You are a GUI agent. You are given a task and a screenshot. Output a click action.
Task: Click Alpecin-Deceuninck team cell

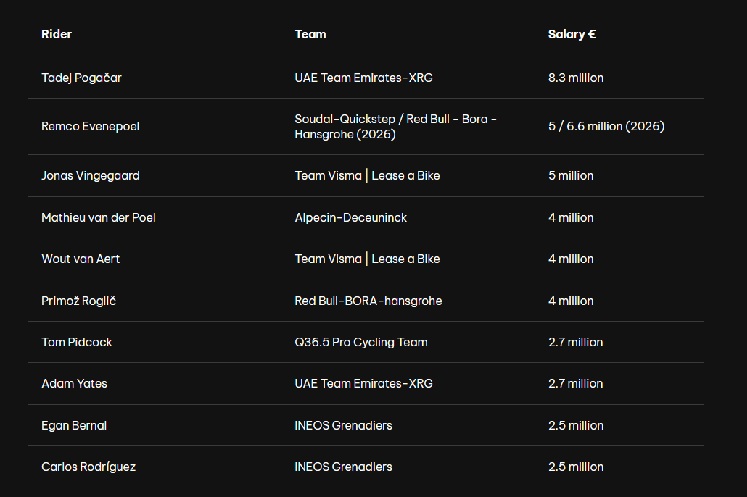click(350, 217)
